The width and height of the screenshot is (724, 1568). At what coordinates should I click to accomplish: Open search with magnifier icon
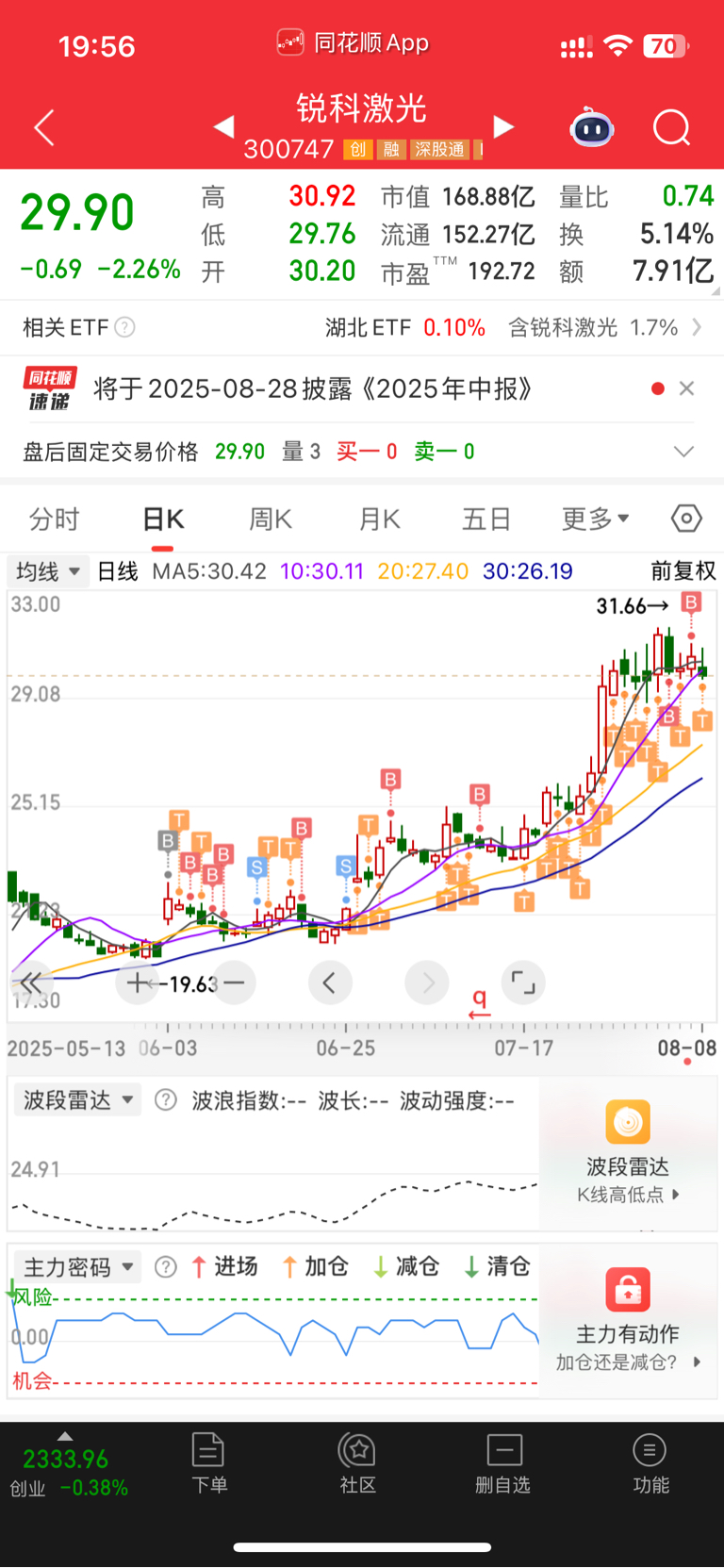pyautogui.click(x=672, y=127)
